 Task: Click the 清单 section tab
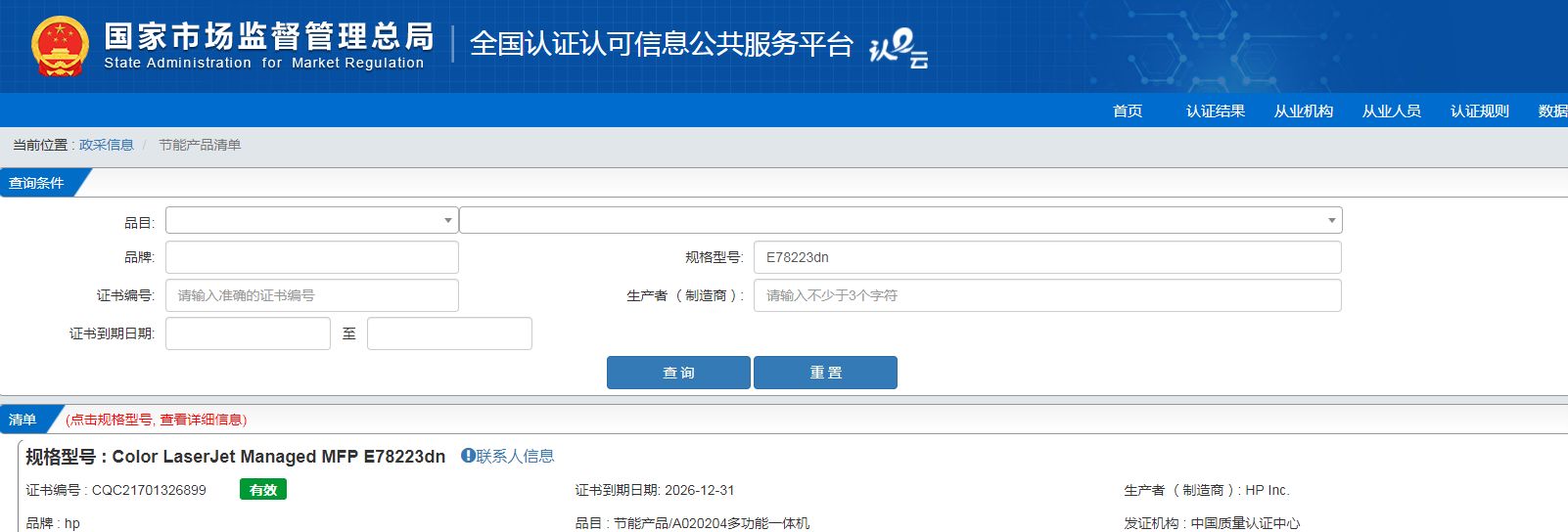[x=23, y=420]
